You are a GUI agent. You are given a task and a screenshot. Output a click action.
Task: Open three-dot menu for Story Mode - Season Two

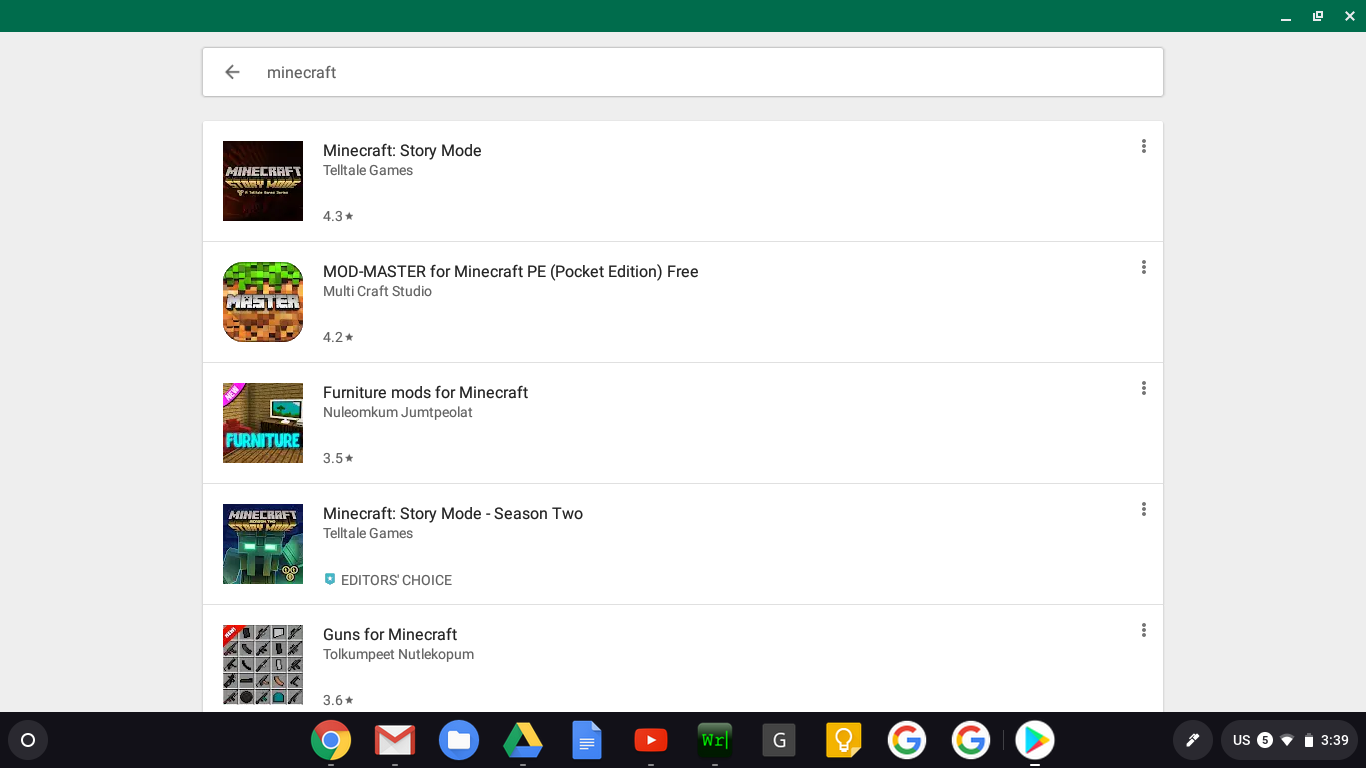click(x=1143, y=509)
